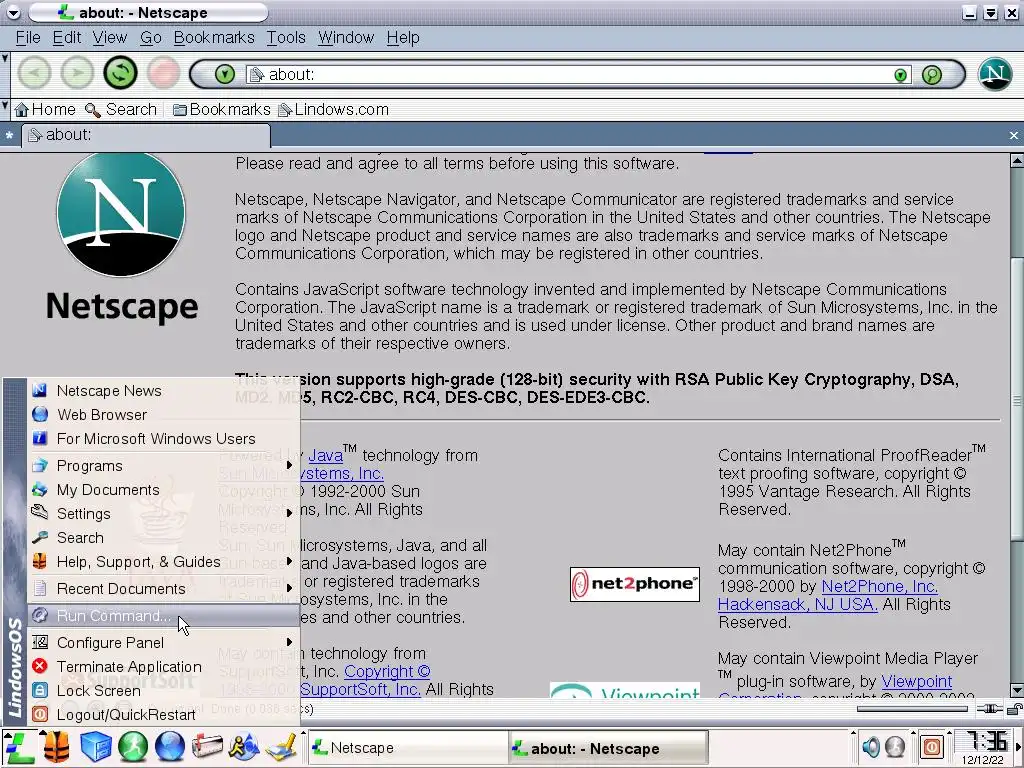Expand the Recent Documents submenu
This screenshot has width=1024, height=768.
pyautogui.click(x=163, y=589)
